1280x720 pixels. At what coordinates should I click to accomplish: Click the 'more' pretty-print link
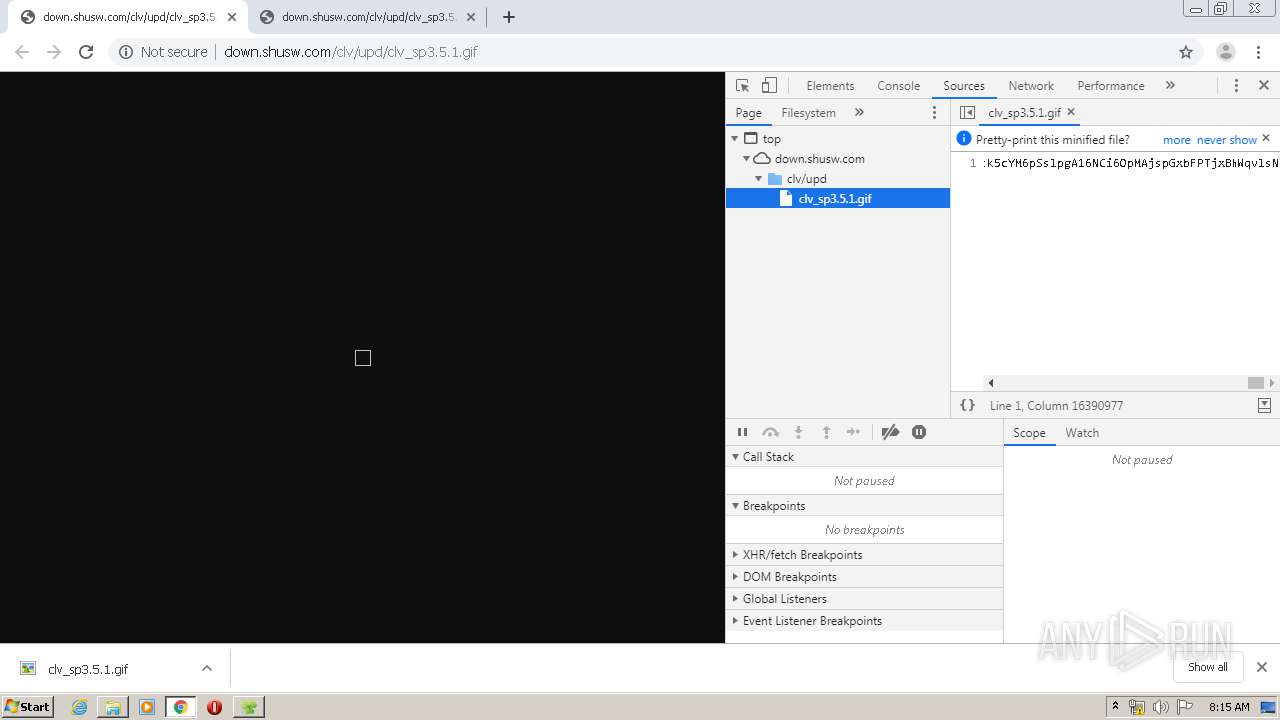(x=1176, y=140)
